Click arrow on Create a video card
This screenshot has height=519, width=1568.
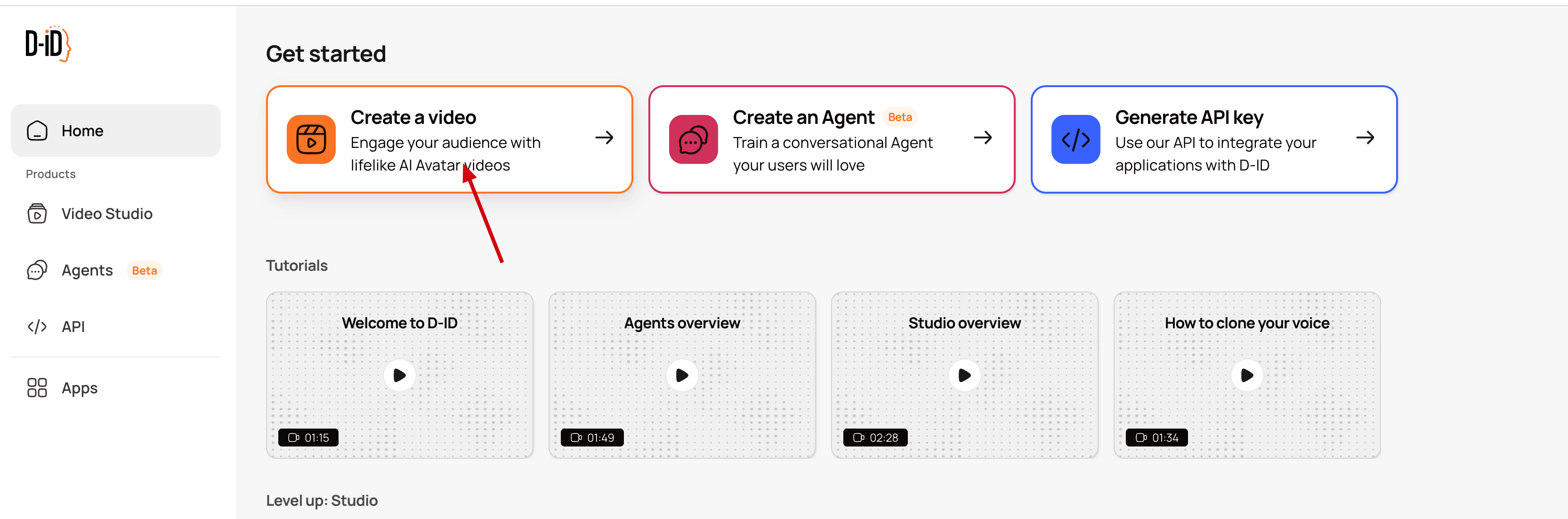click(604, 138)
